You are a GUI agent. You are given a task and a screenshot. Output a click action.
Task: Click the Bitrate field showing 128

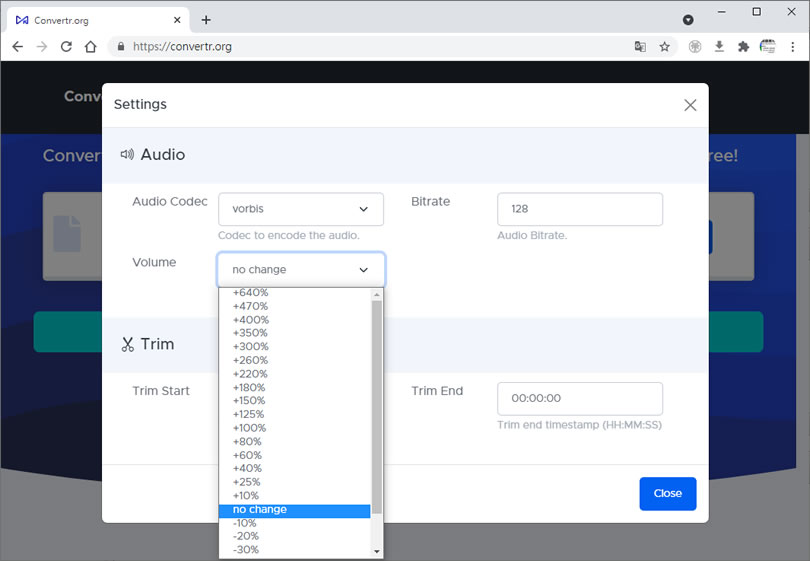coord(580,209)
